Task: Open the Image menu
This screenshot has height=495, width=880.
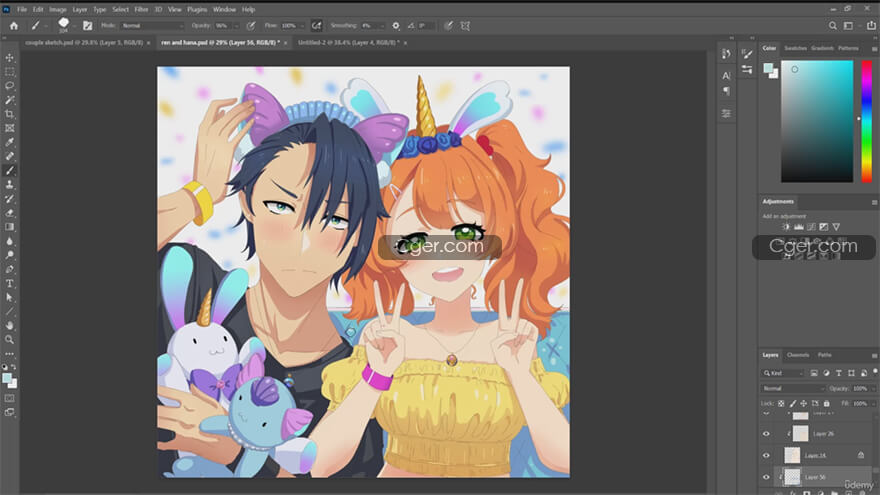Action: tap(57, 10)
